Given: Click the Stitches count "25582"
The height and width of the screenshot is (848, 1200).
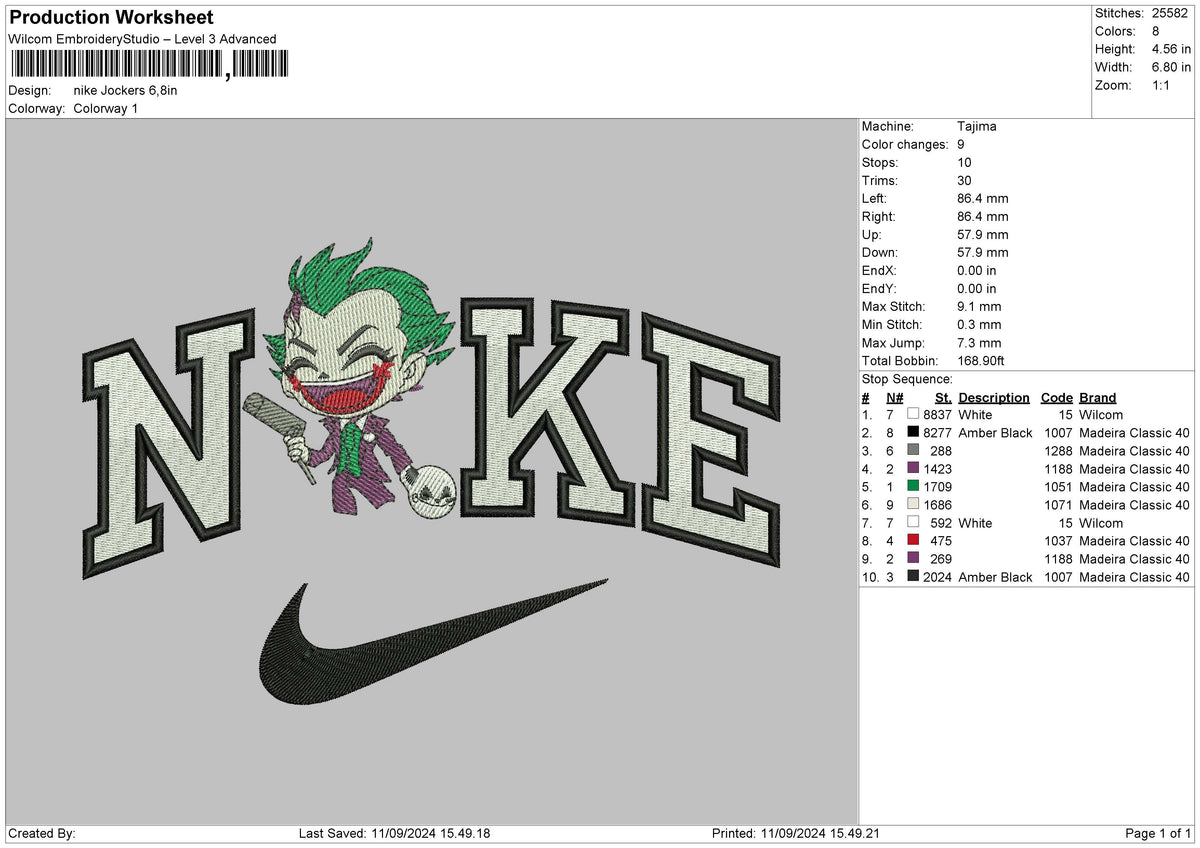Looking at the screenshot, I should click(x=1170, y=13).
